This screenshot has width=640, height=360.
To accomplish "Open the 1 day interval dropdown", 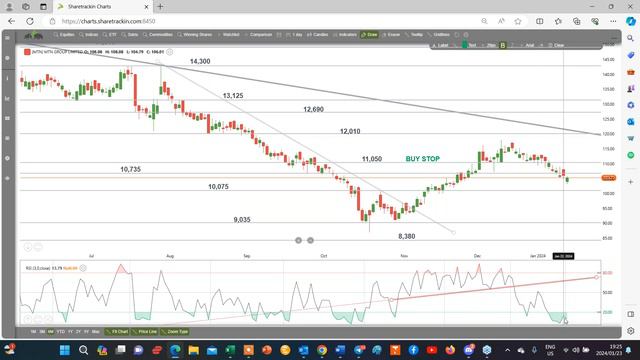I will 294,35.
